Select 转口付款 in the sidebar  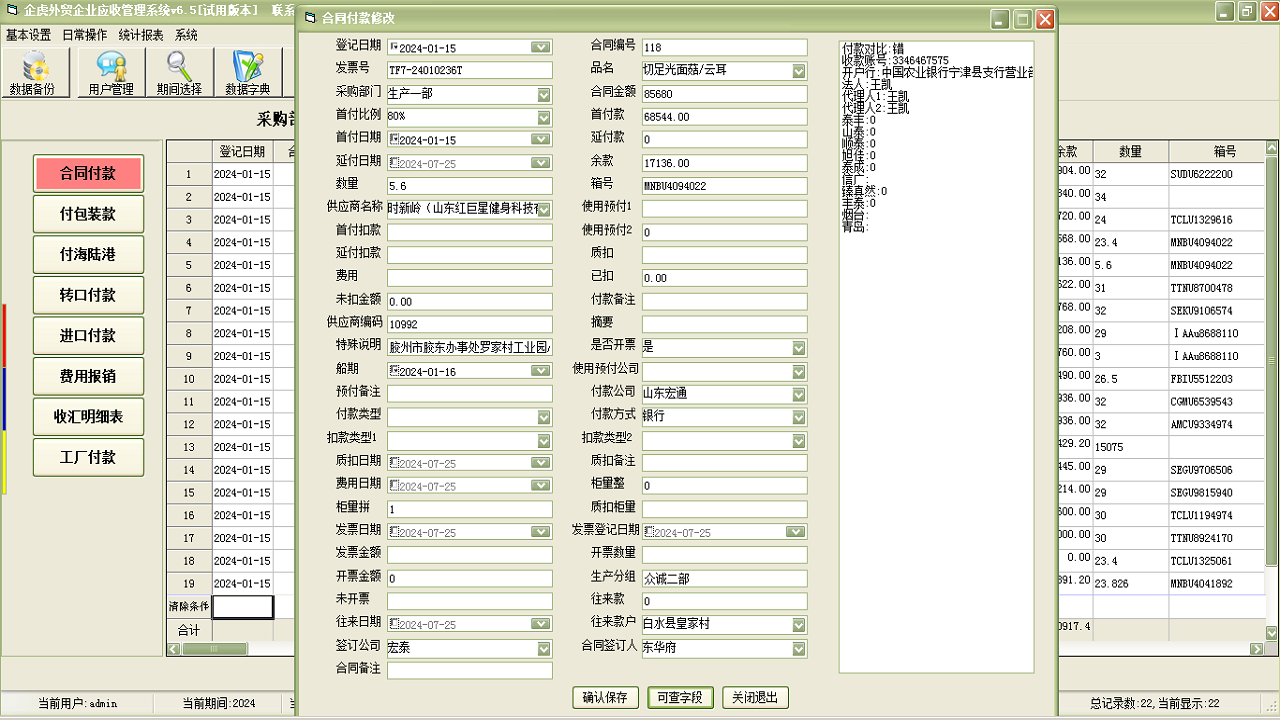(x=88, y=295)
